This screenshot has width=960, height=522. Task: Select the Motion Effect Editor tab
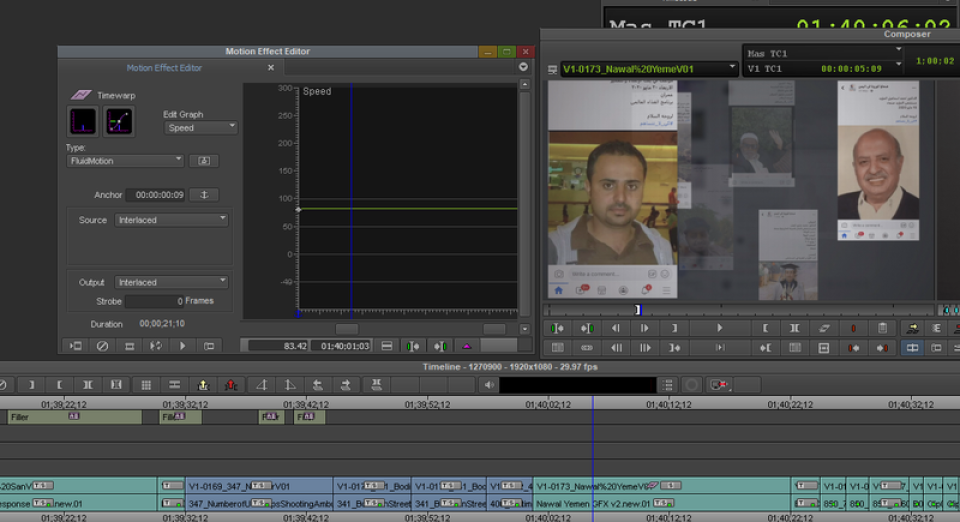tap(164, 68)
